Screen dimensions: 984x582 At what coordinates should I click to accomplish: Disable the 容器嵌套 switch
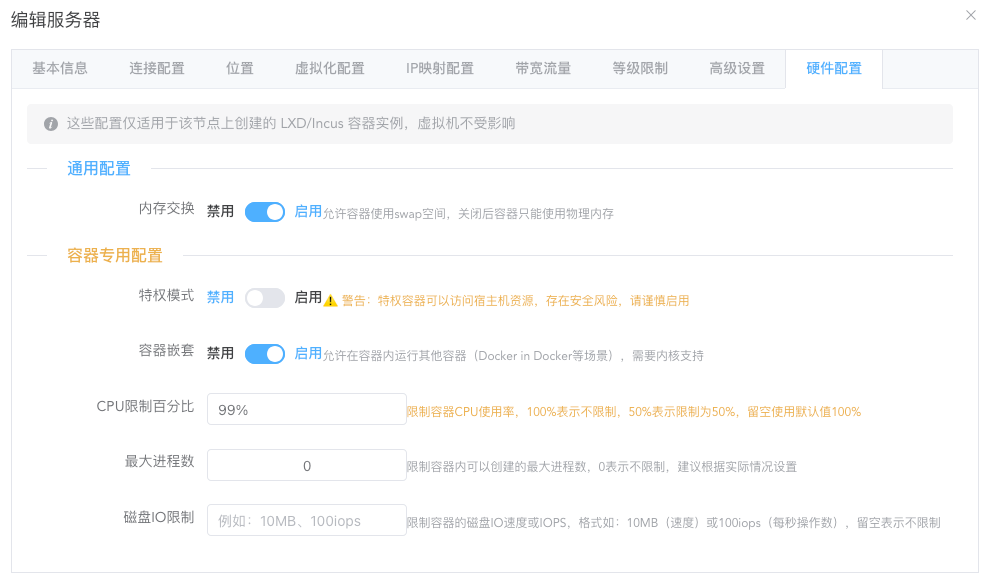[x=265, y=354]
